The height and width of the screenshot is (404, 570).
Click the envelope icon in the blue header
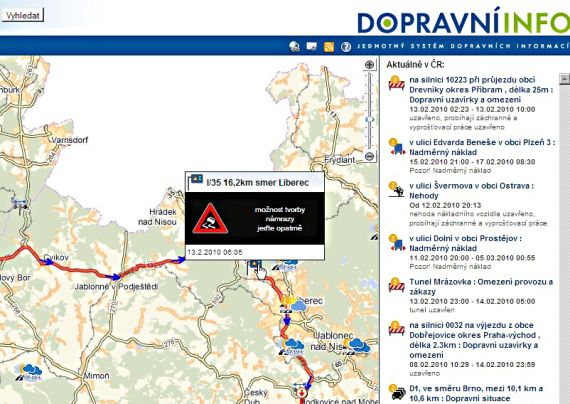(312, 46)
